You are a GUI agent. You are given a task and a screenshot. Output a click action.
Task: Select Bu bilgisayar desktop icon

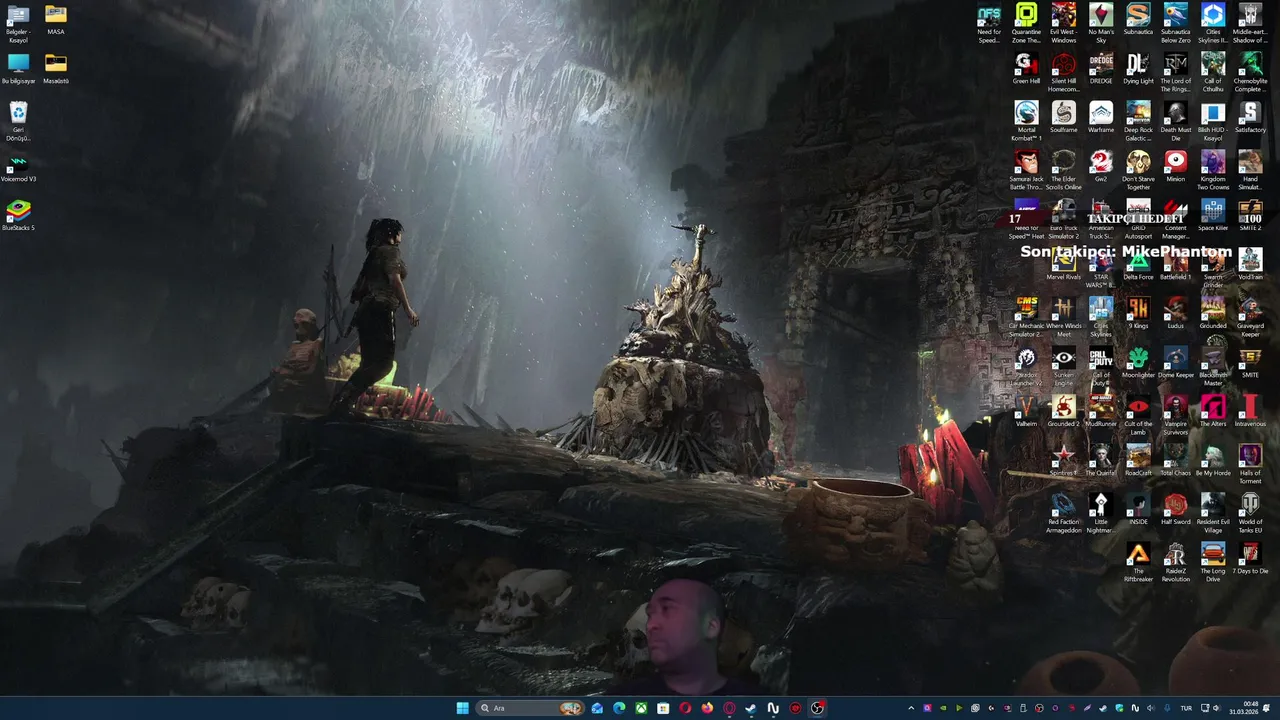(19, 69)
